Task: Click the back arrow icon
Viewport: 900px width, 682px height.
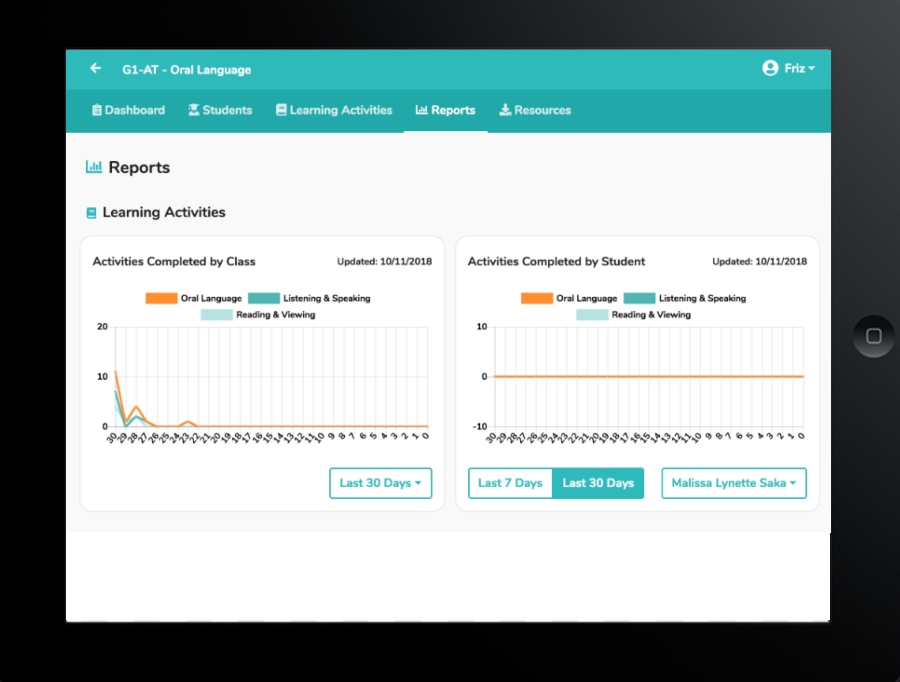Action: click(96, 69)
